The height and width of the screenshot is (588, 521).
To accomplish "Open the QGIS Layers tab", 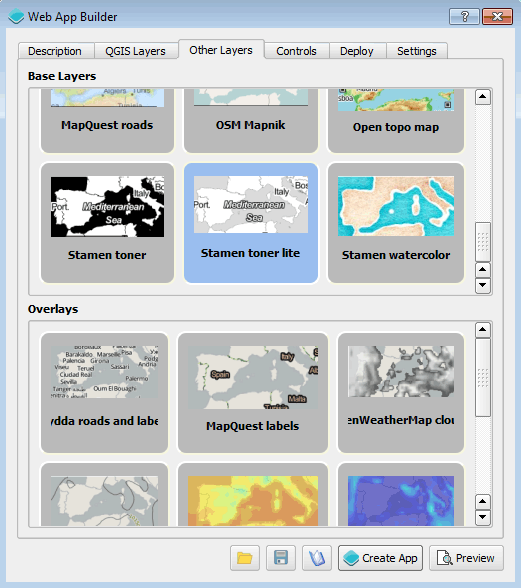I will click(135, 51).
